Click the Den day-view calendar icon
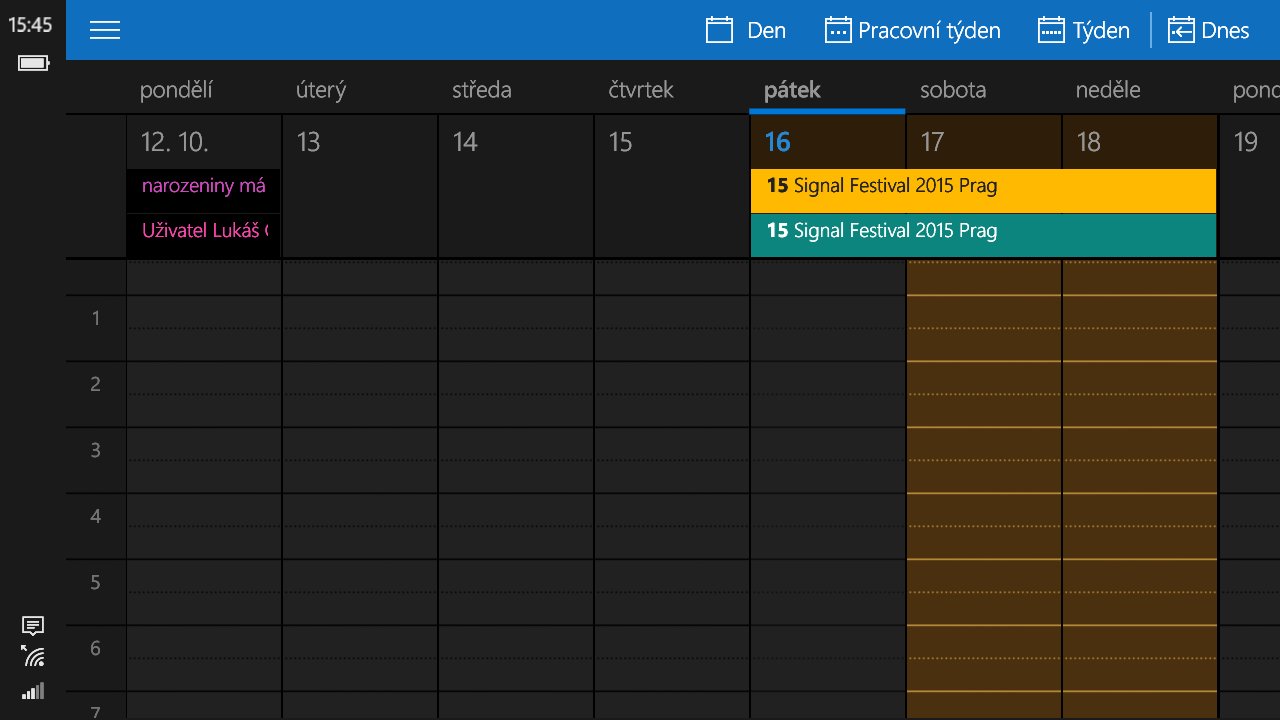Screen dimensions: 1280x720 tap(720, 30)
